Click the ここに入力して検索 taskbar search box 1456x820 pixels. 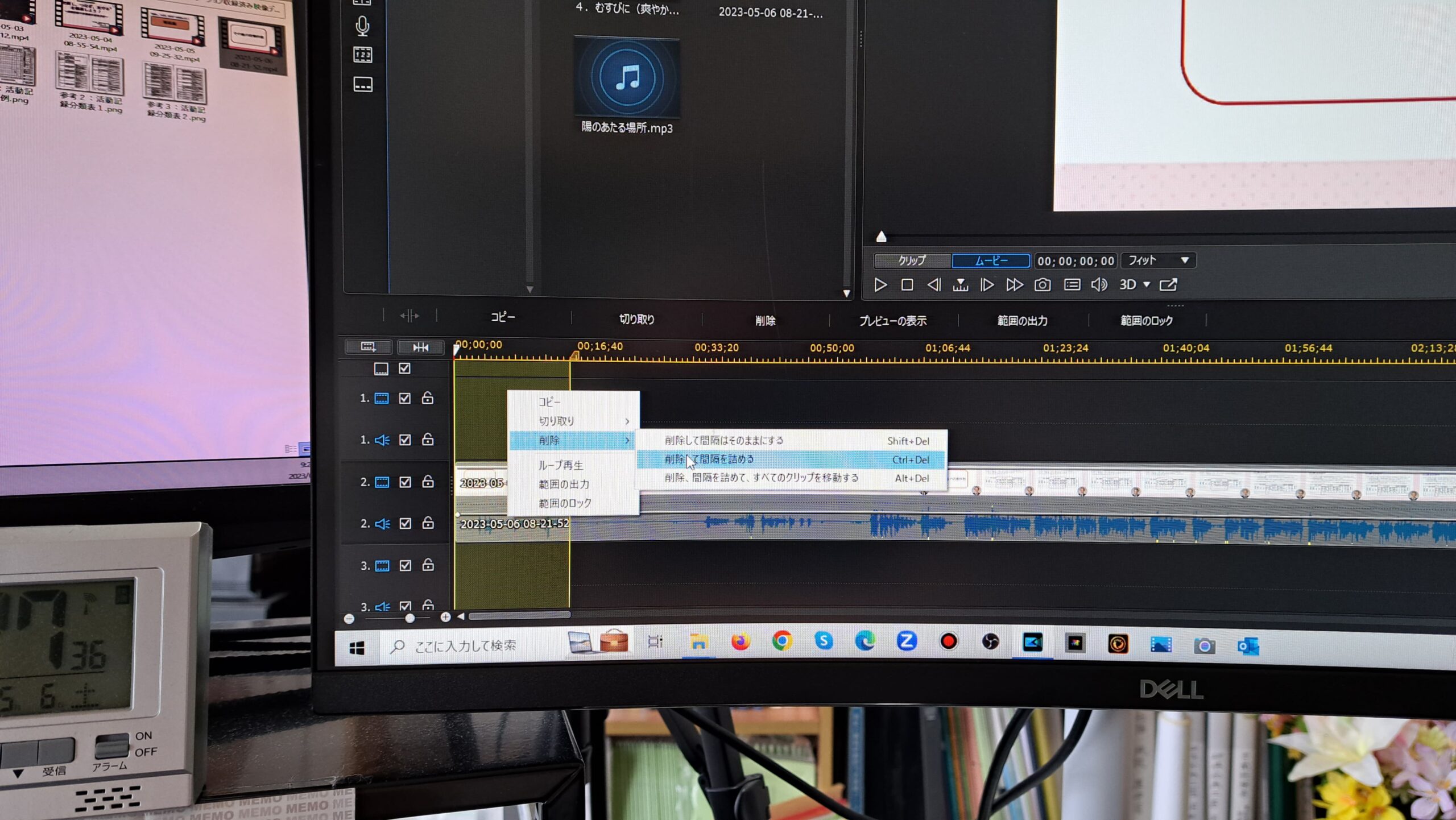tap(473, 646)
